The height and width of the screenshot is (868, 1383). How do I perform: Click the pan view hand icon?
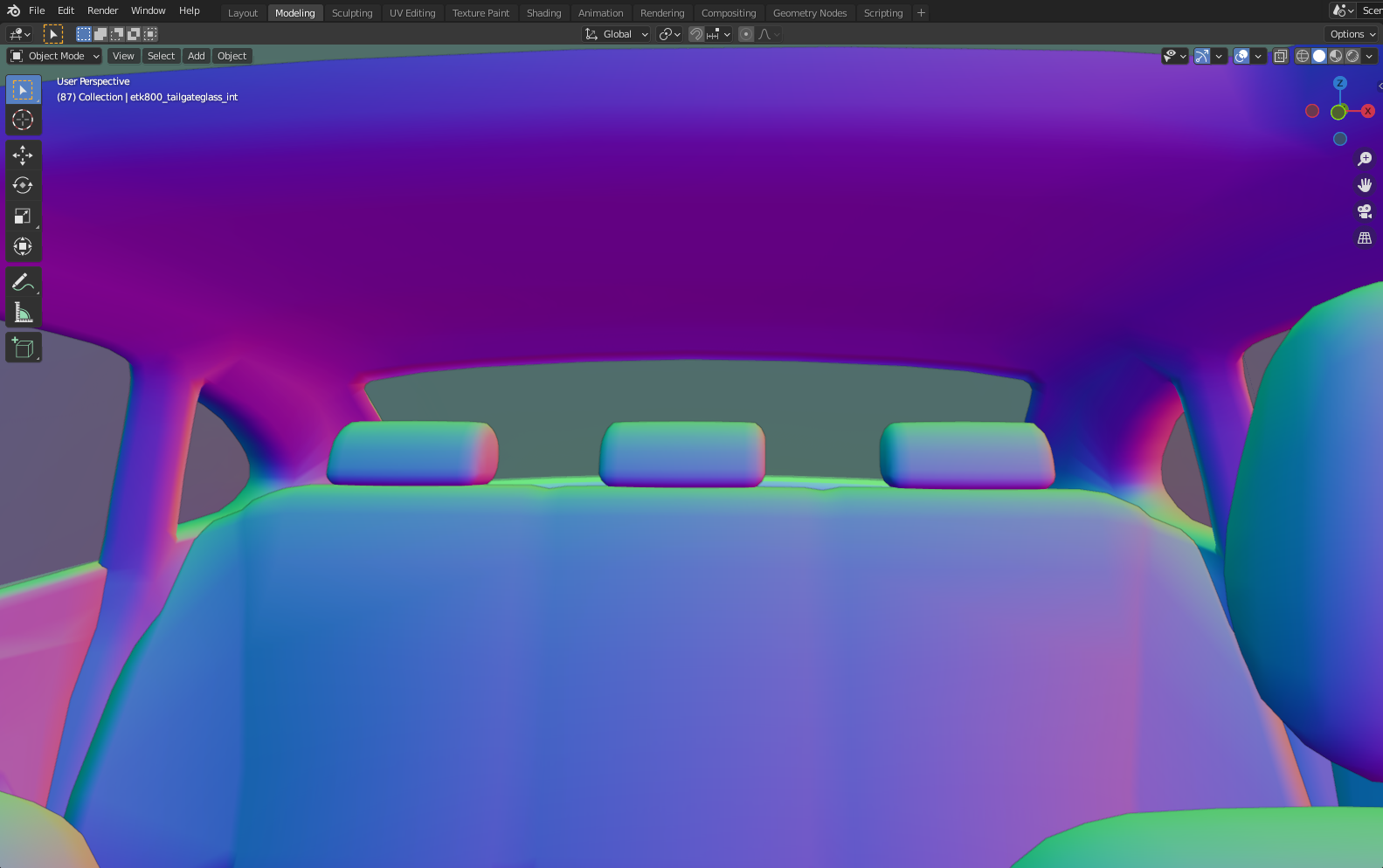1365,185
